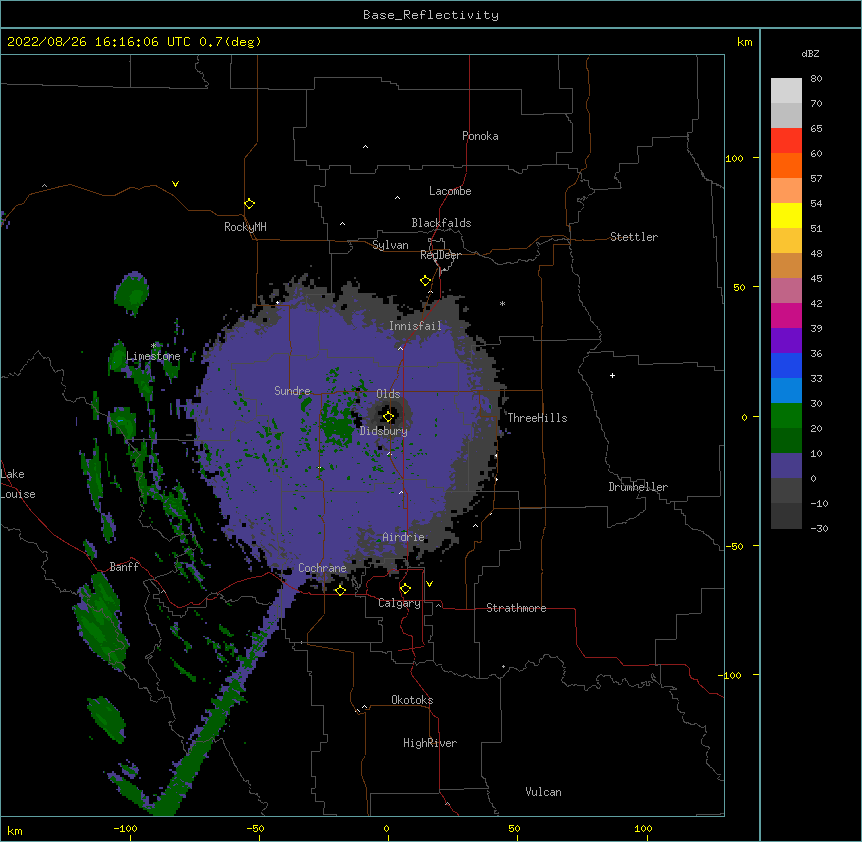The height and width of the screenshot is (842, 862).
Task: Select the Sylvan label on map
Action: pyautogui.click(x=390, y=245)
